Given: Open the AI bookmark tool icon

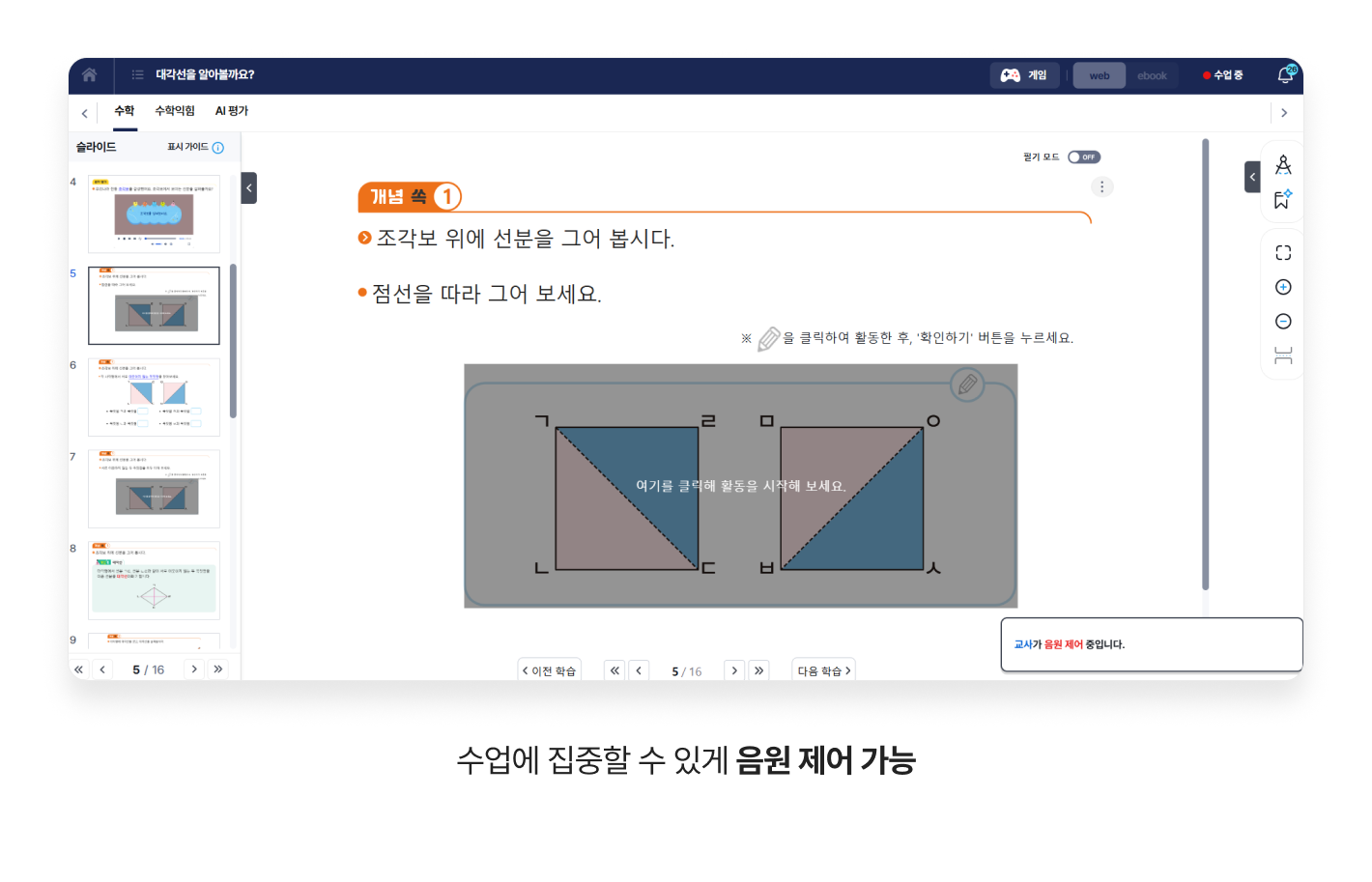Looking at the screenshot, I should click(1283, 199).
